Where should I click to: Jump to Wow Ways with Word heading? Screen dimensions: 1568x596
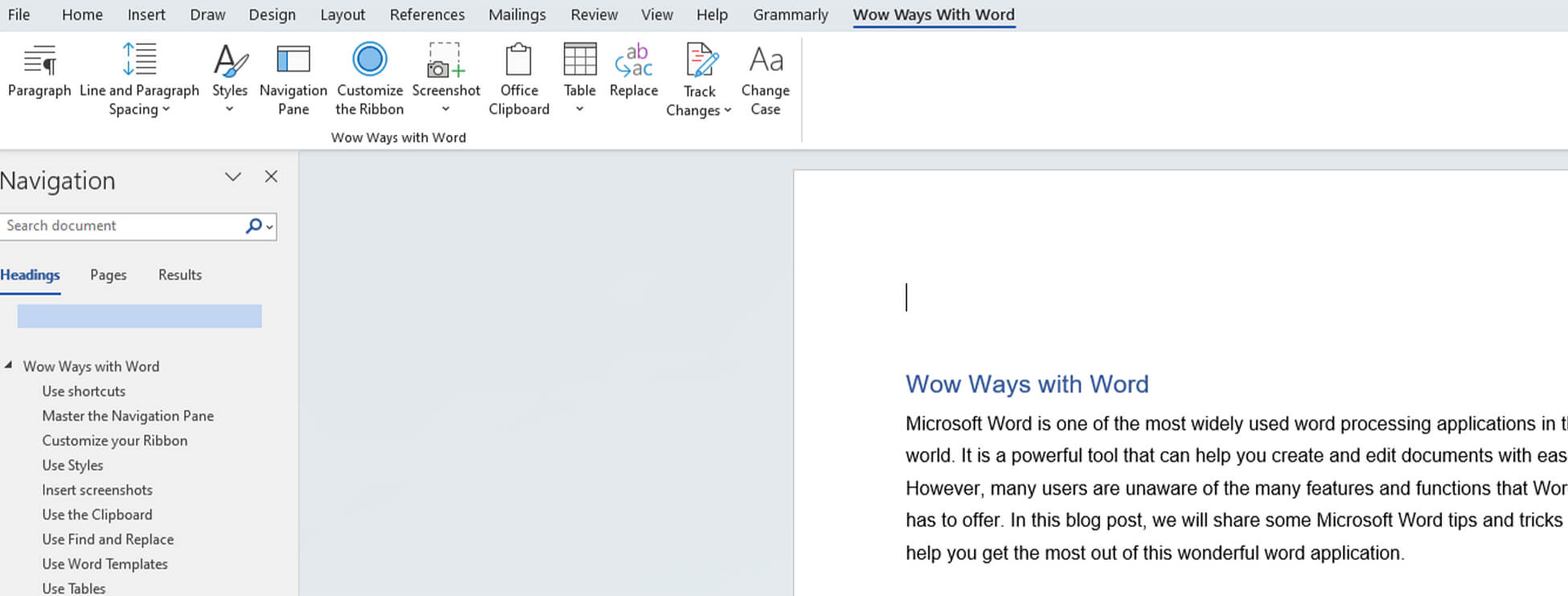coord(91,366)
